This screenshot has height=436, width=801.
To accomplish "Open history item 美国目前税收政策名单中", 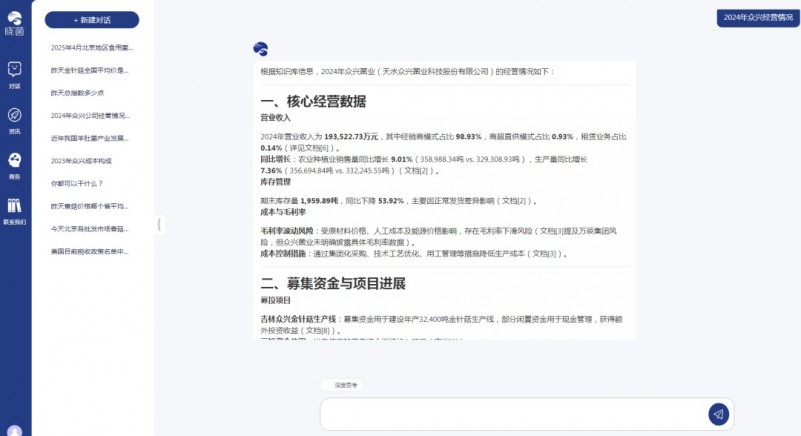I will pyautogui.click(x=90, y=251).
